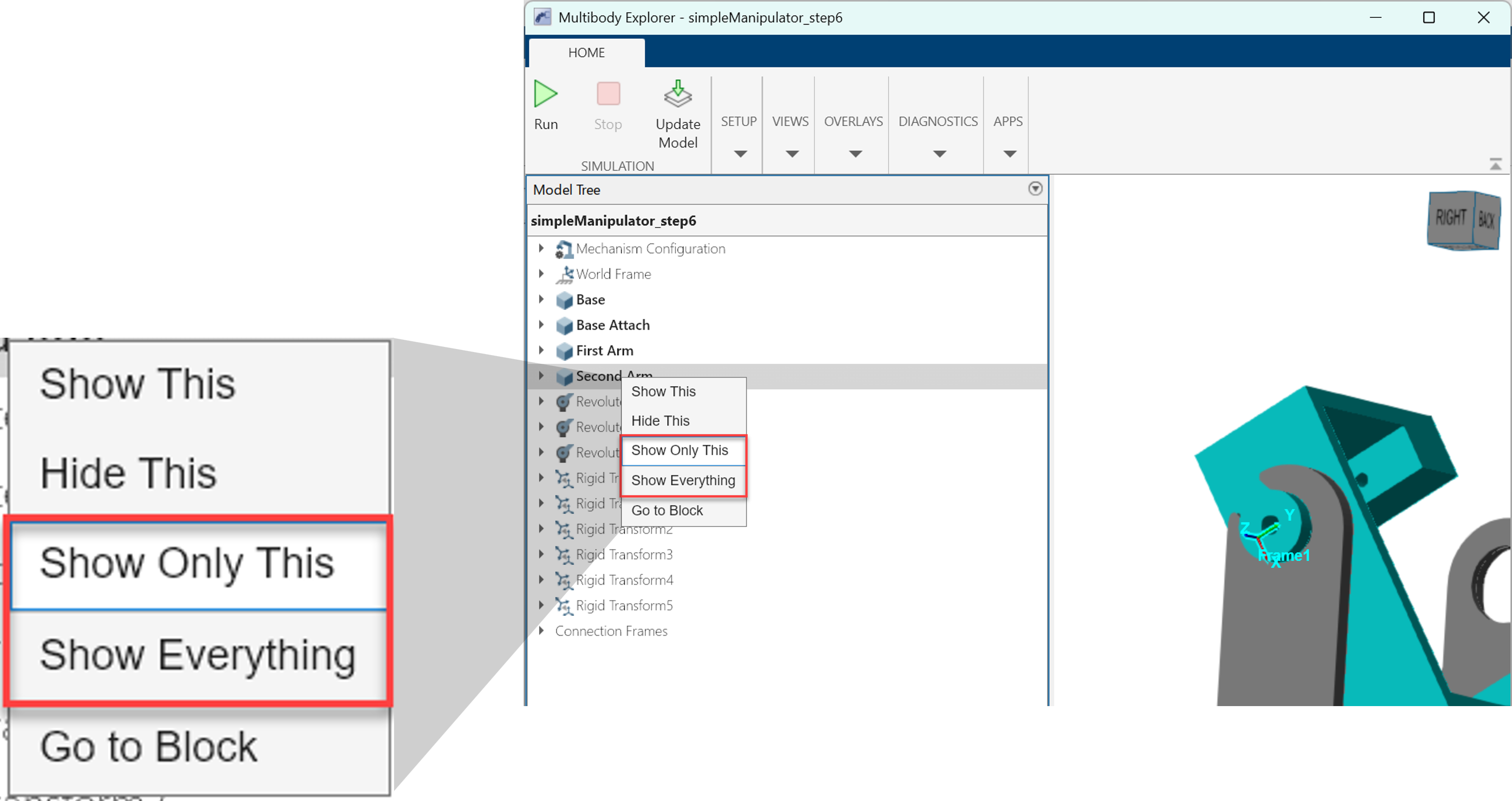Click the Base solid cube icon
This screenshot has height=801, width=1512.
coord(564,301)
